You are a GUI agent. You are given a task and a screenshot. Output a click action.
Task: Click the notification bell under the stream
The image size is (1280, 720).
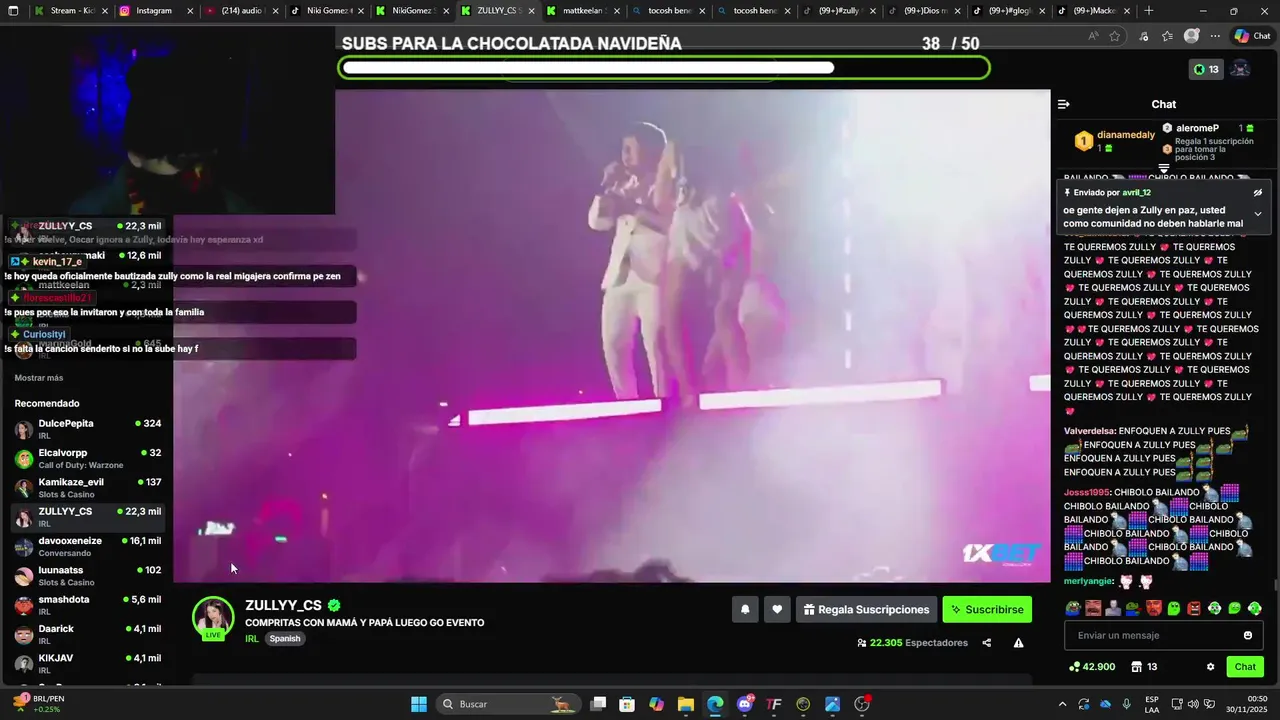point(745,609)
